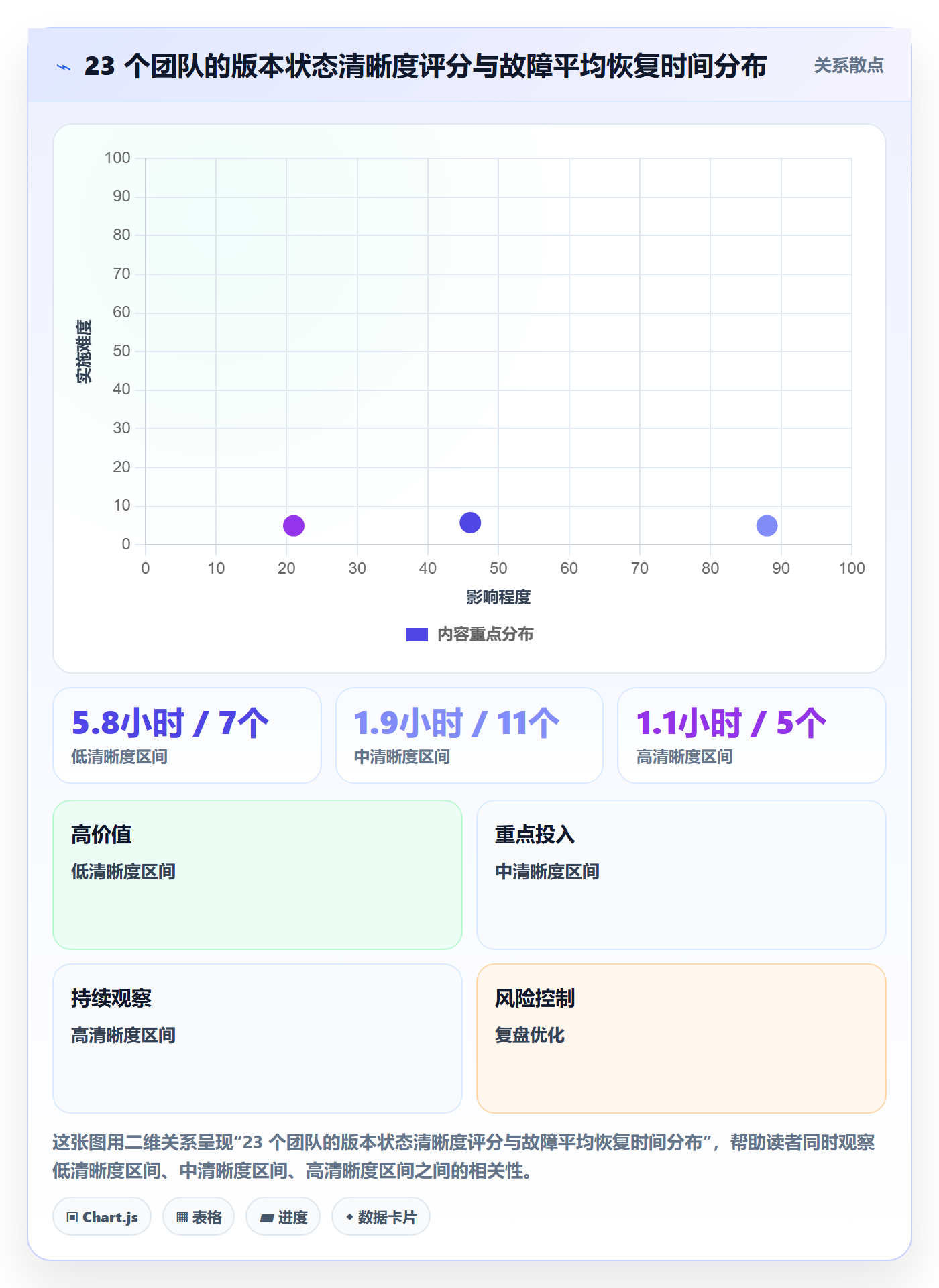Select the "1.1小时 / 5个" stat value
Screen dimensions: 939x1288
(x=731, y=723)
